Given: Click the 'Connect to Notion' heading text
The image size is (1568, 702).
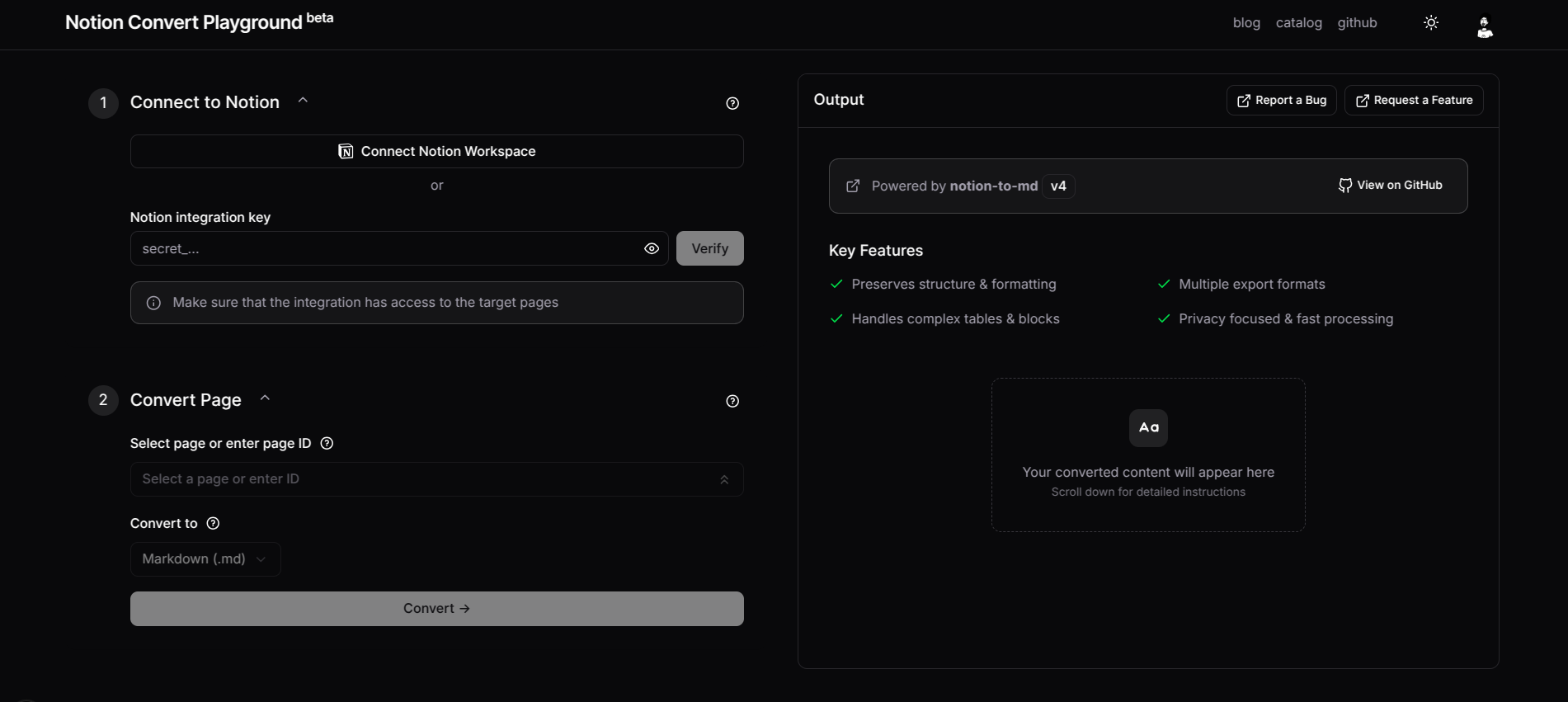Looking at the screenshot, I should point(205,102).
